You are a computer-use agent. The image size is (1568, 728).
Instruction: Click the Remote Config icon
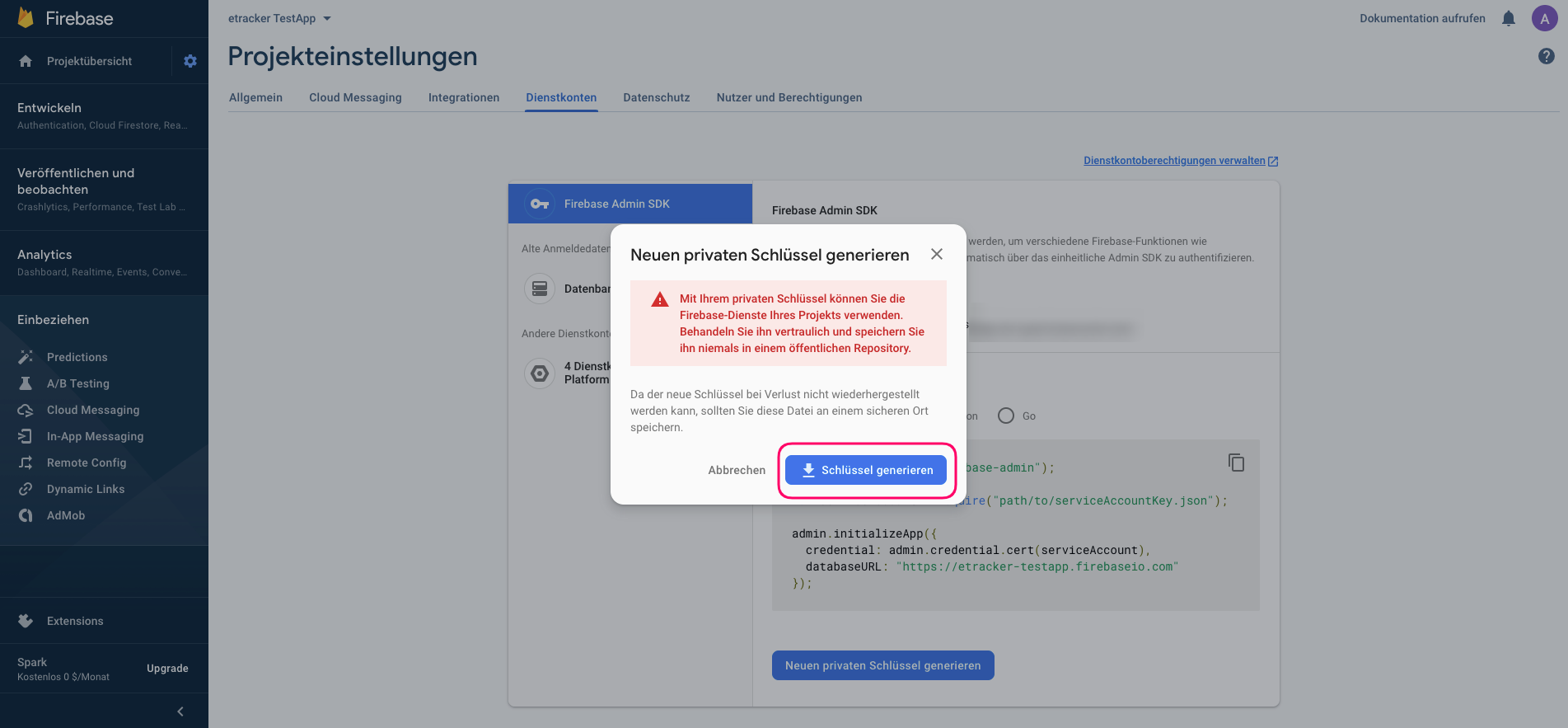(x=26, y=463)
